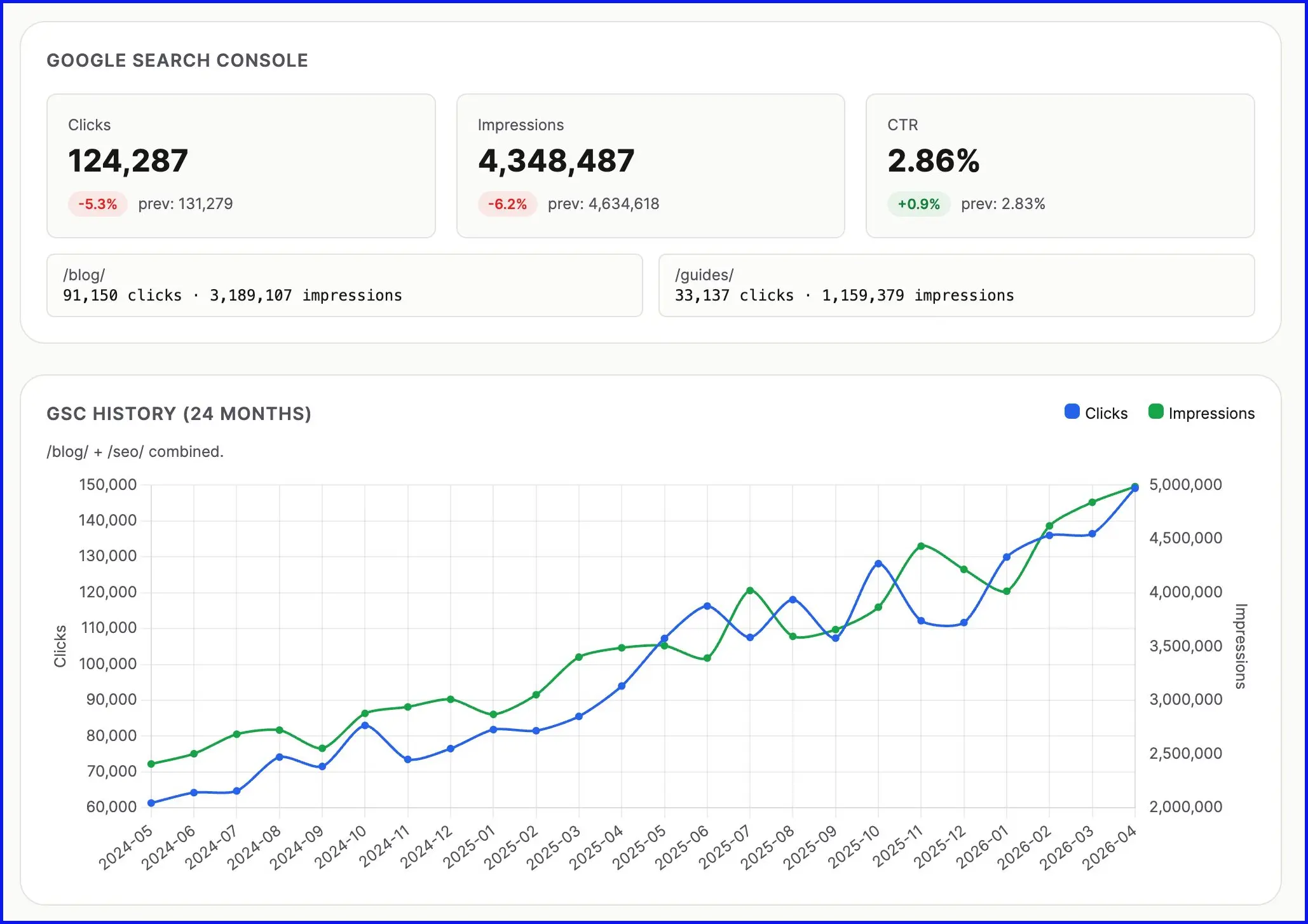This screenshot has width=1308, height=924.
Task: Click the 2025-10 Clicks peak point
Action: coord(878,564)
